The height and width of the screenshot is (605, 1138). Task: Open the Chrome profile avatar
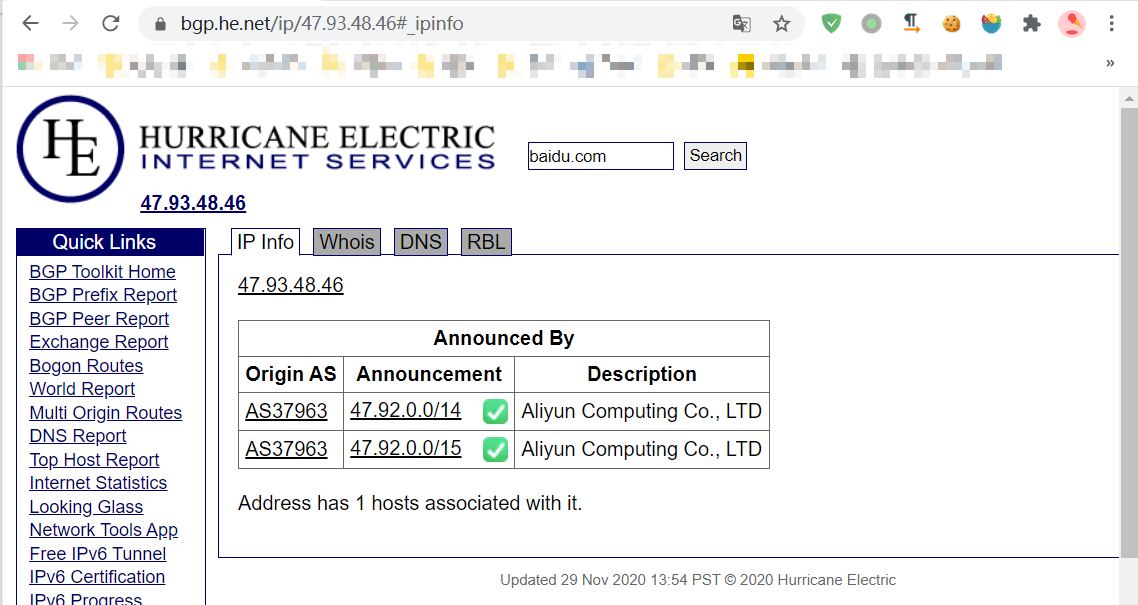tap(1072, 24)
